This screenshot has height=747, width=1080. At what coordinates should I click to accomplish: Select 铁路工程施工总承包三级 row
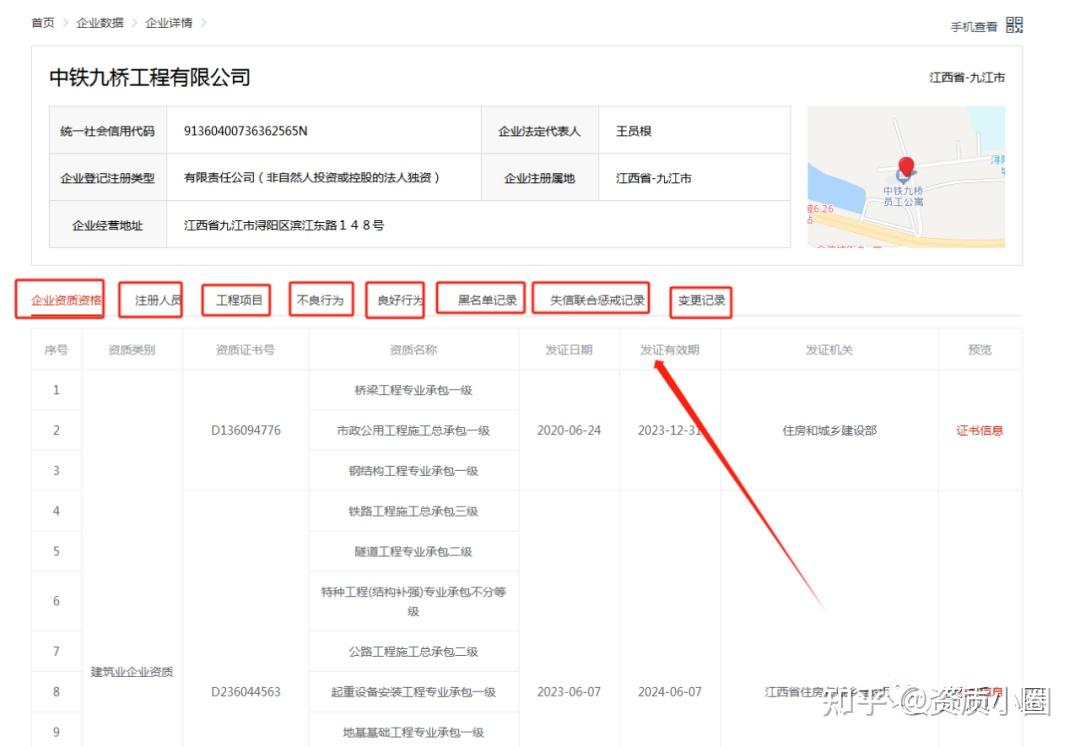413,512
